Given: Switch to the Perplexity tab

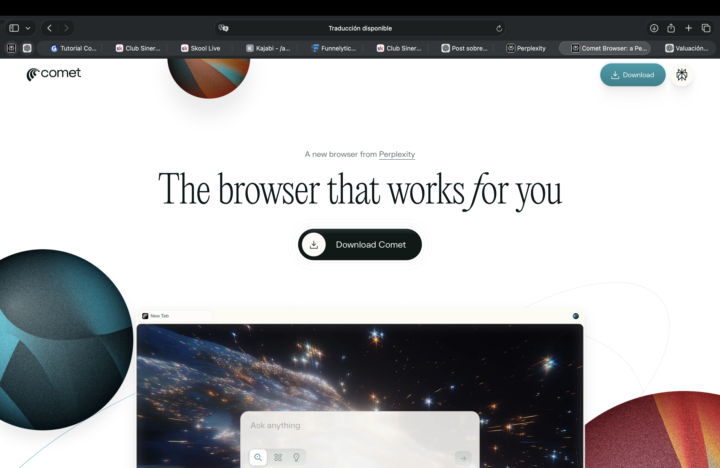Looking at the screenshot, I should [x=526, y=48].
